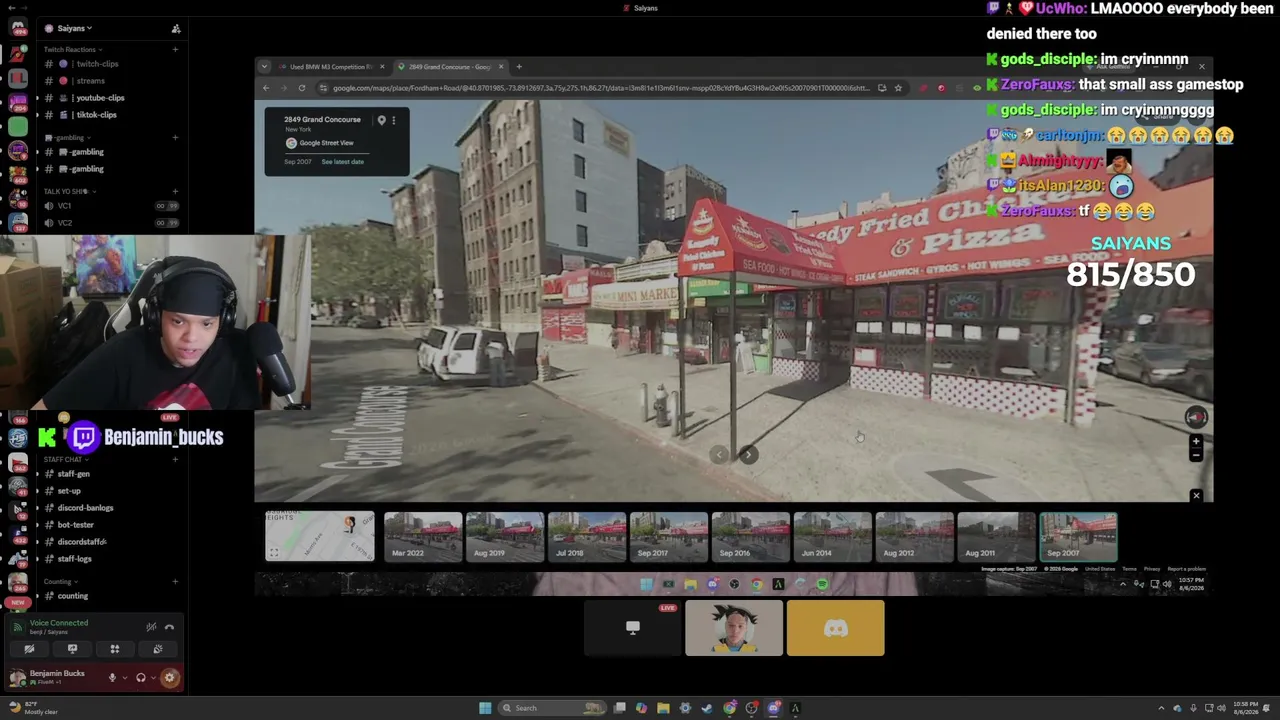Select the Jun 2014 Street View image
The width and height of the screenshot is (1280, 720).
[x=833, y=537]
